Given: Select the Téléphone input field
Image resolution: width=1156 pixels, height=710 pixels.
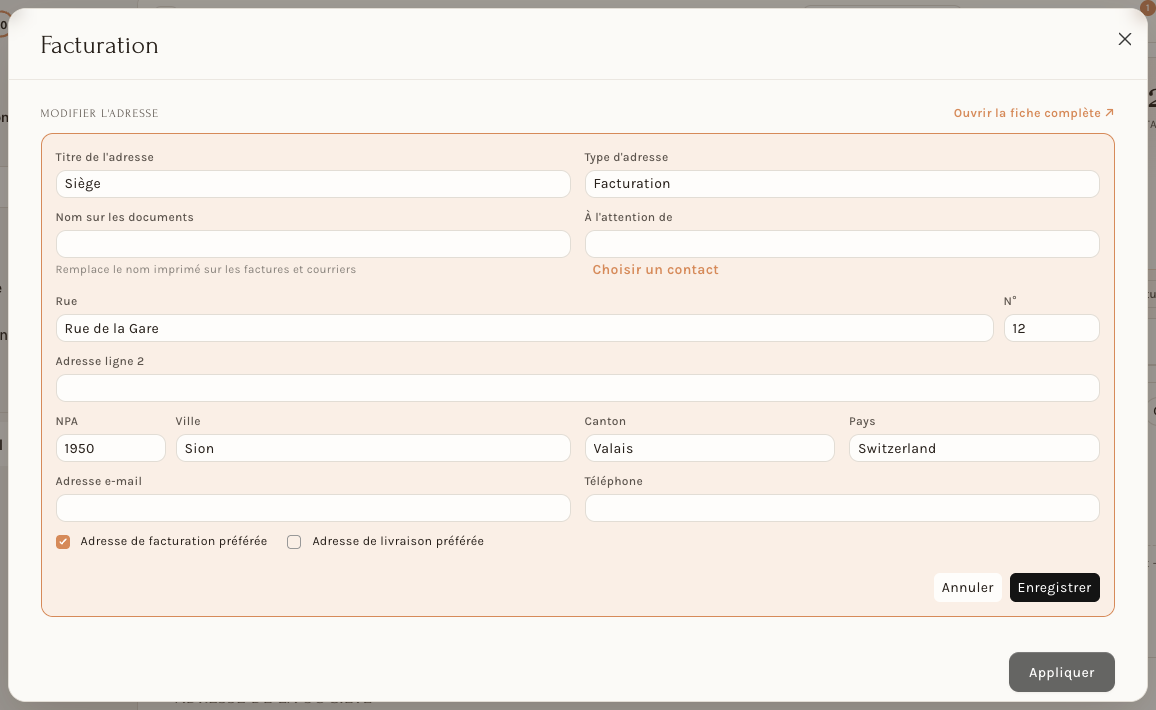Looking at the screenshot, I should (x=842, y=508).
